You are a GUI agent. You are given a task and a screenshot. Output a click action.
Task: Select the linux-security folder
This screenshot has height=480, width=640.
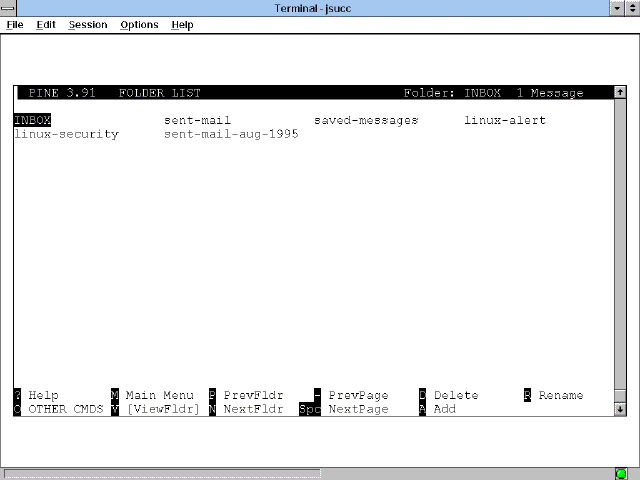tap(67, 134)
